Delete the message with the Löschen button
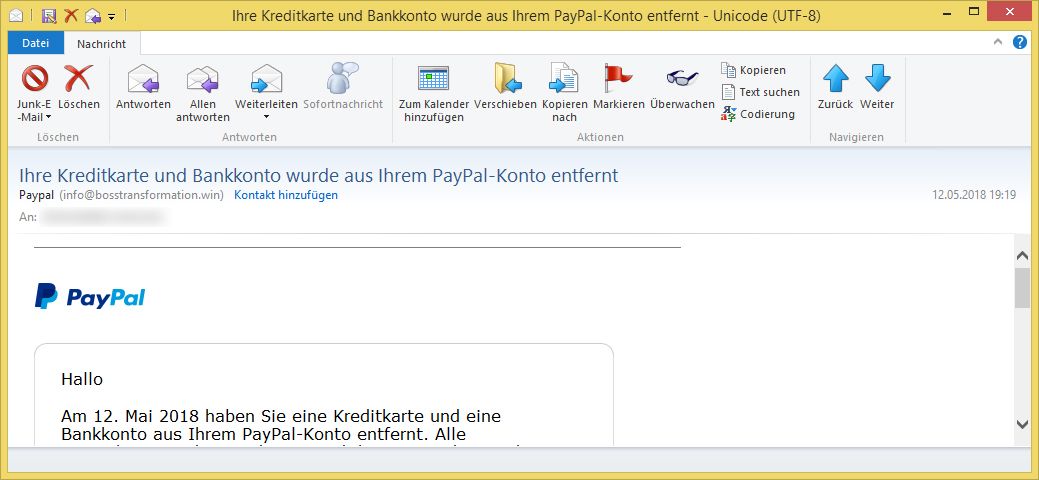The width and height of the screenshot is (1039, 480). (78, 79)
